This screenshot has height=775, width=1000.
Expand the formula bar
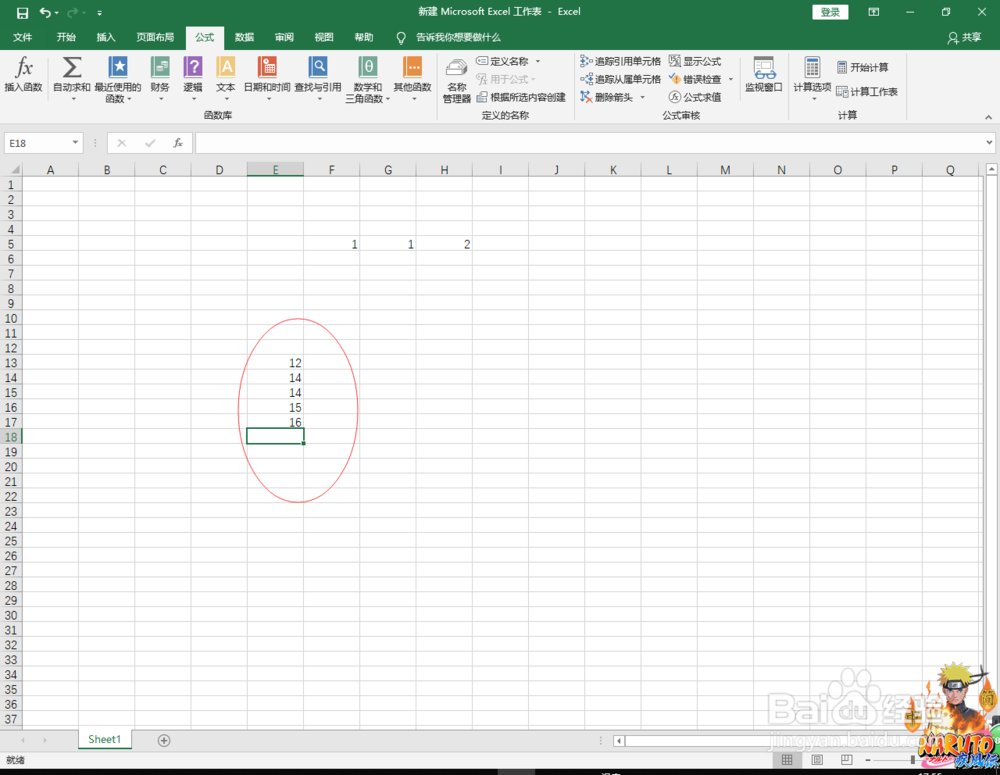pos(989,142)
